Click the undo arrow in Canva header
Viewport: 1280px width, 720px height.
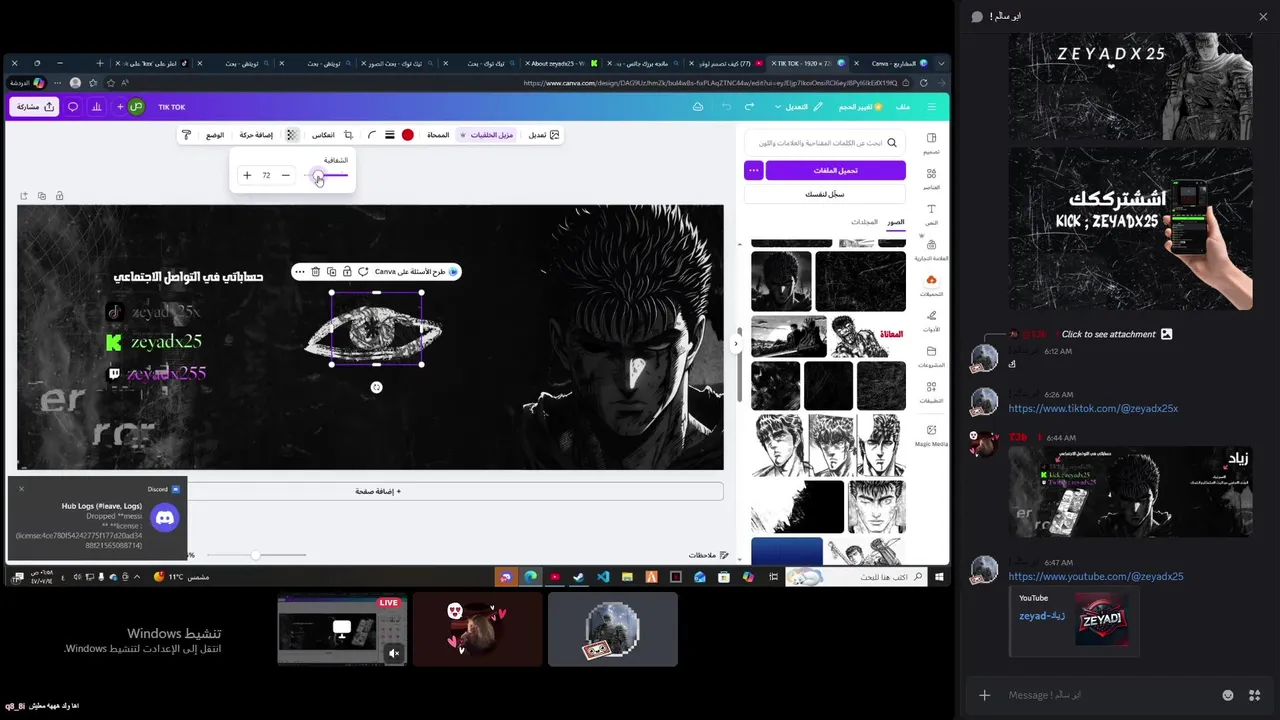725,106
